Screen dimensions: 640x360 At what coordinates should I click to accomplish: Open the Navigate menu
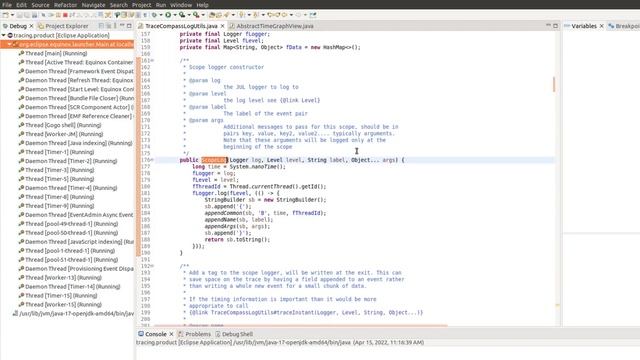point(93,5)
